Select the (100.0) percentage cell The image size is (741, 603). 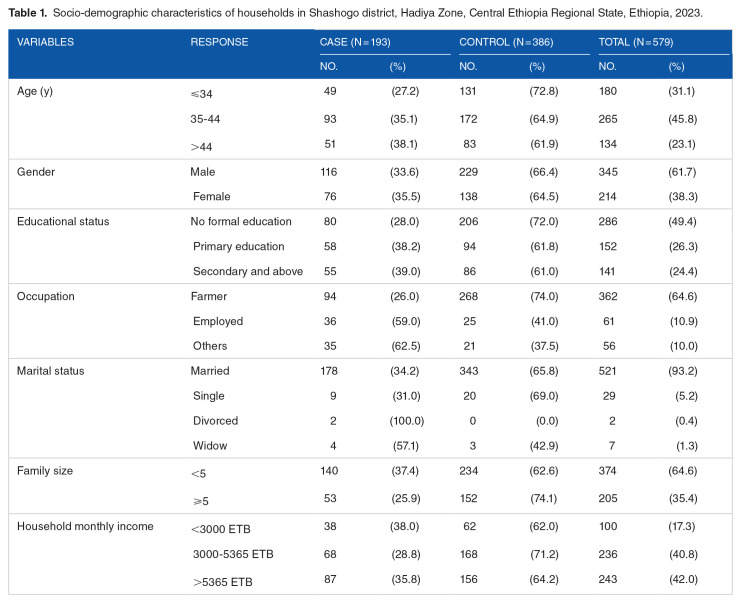pos(404,421)
